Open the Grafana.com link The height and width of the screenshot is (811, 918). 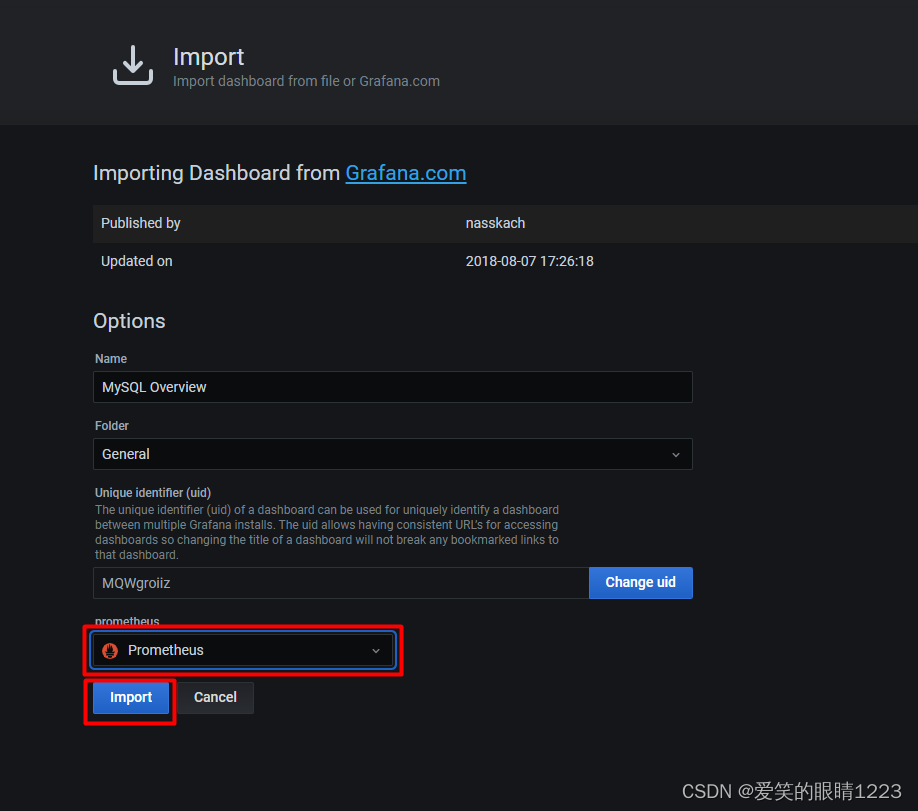(406, 173)
